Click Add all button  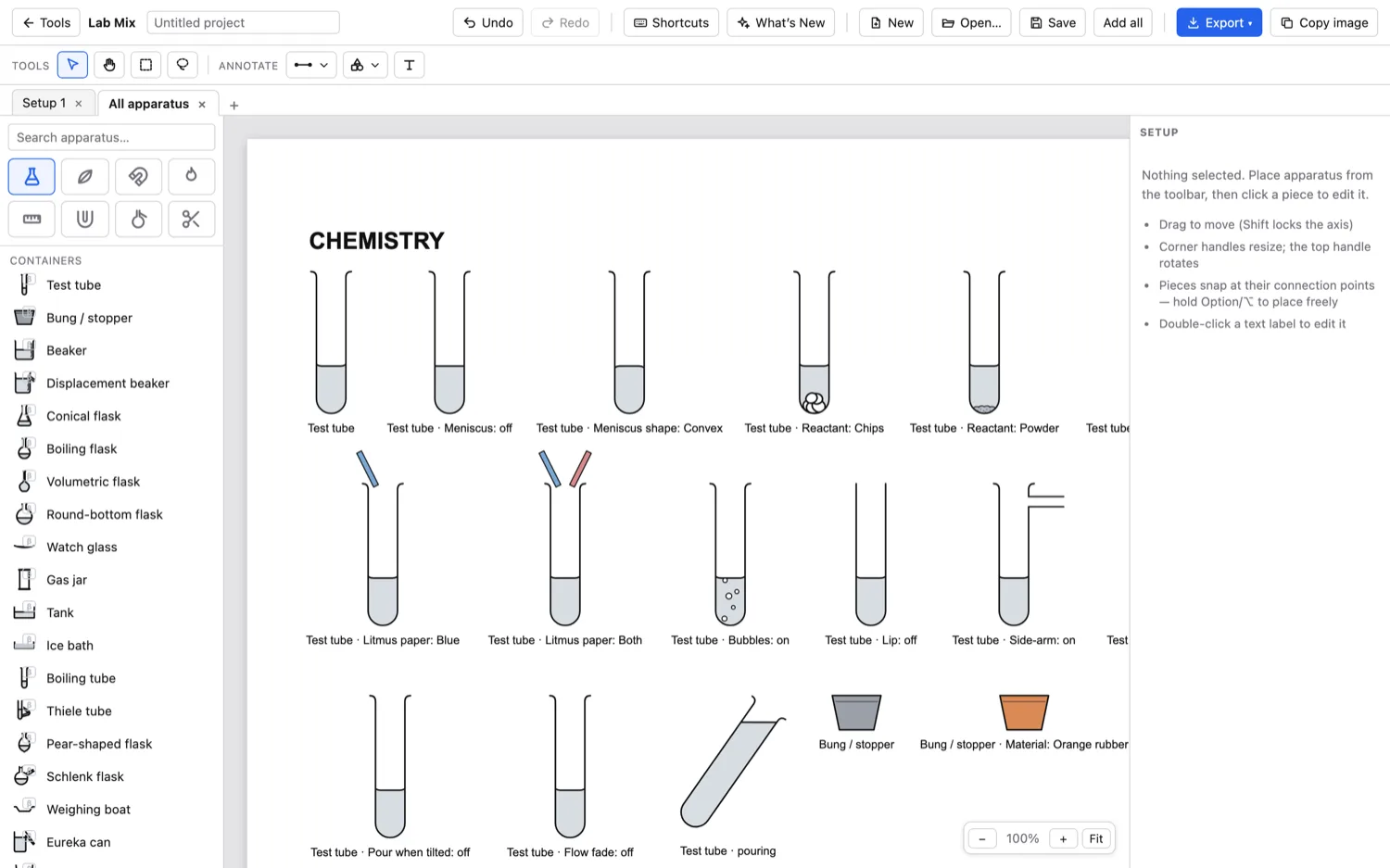pos(1122,22)
